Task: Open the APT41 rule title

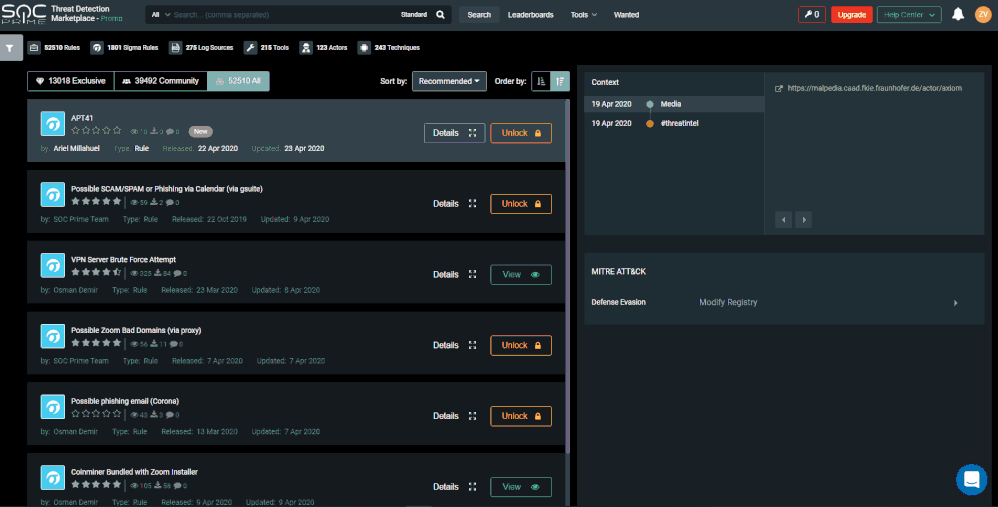Action: coord(82,118)
